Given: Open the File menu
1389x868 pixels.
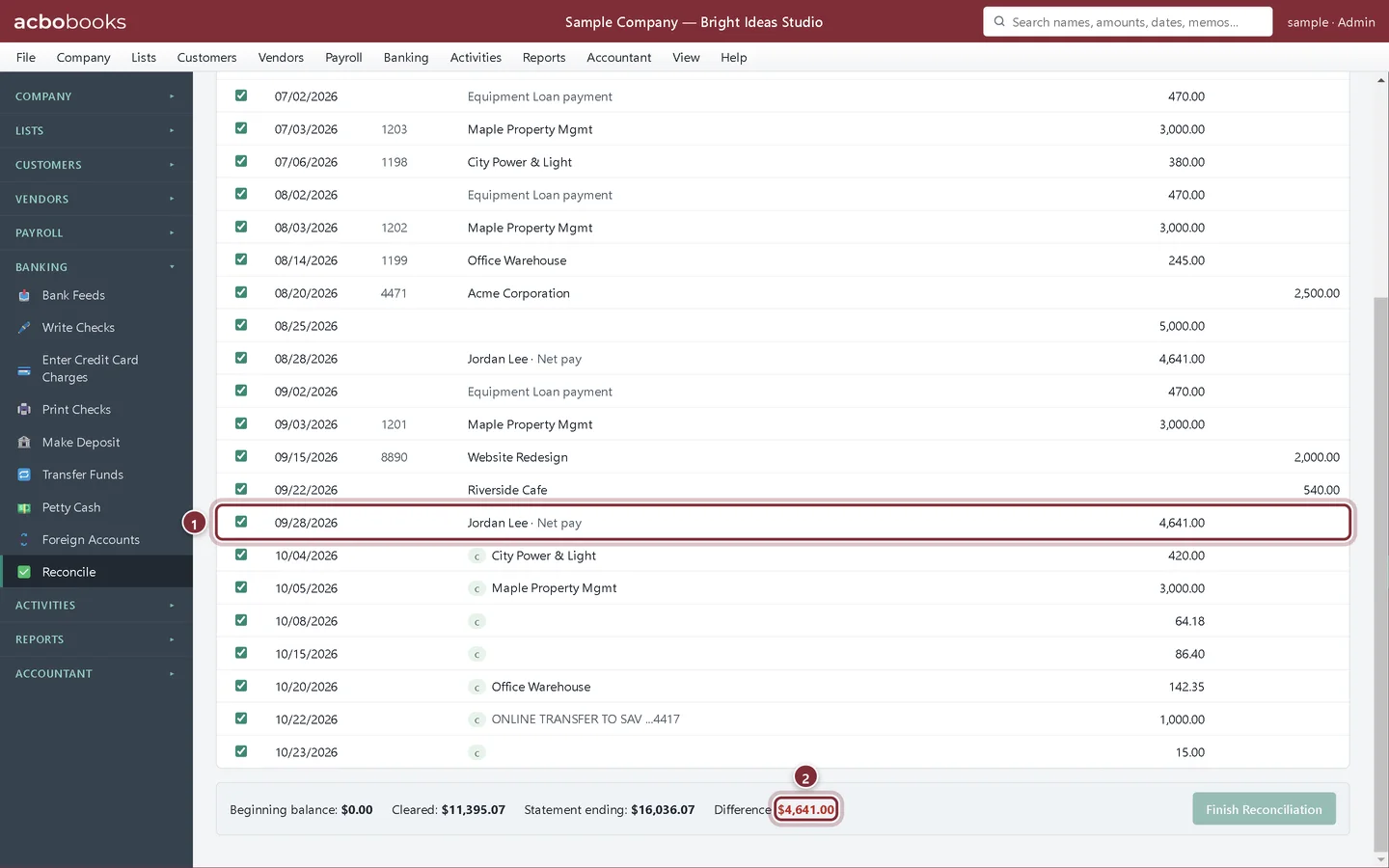Looking at the screenshot, I should pos(26,58).
